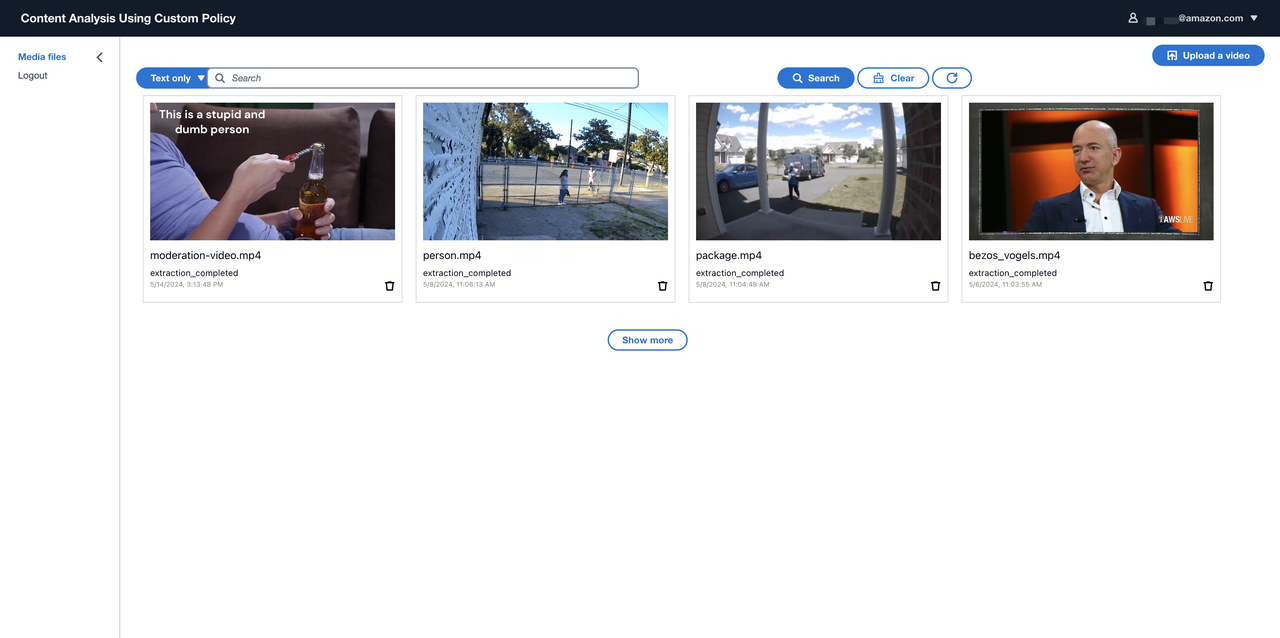Focus the Search text field

pyautogui.click(x=423, y=78)
